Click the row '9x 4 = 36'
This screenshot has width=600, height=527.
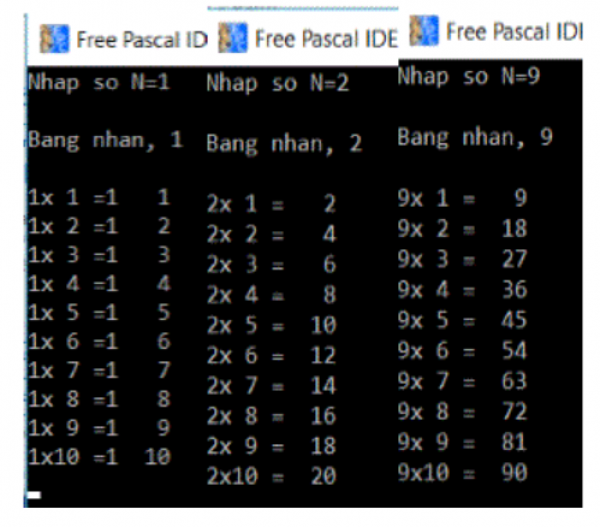(x=463, y=290)
